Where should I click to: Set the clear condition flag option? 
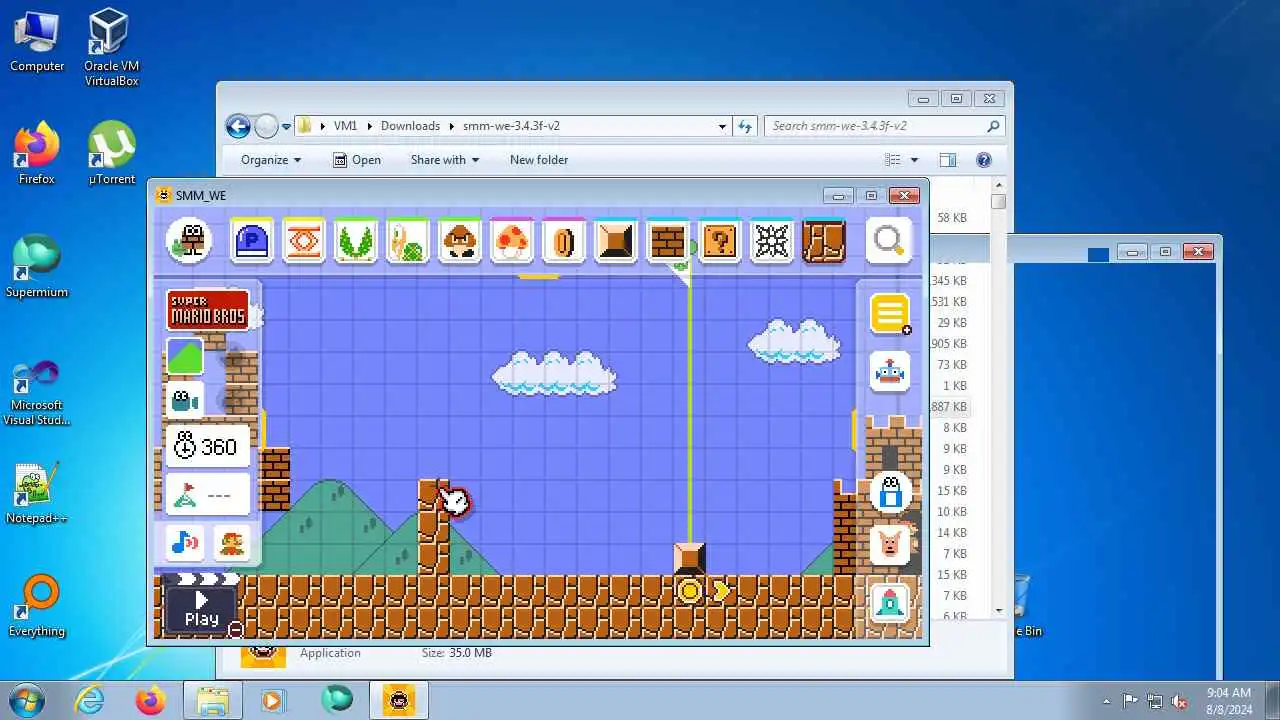[x=207, y=494]
